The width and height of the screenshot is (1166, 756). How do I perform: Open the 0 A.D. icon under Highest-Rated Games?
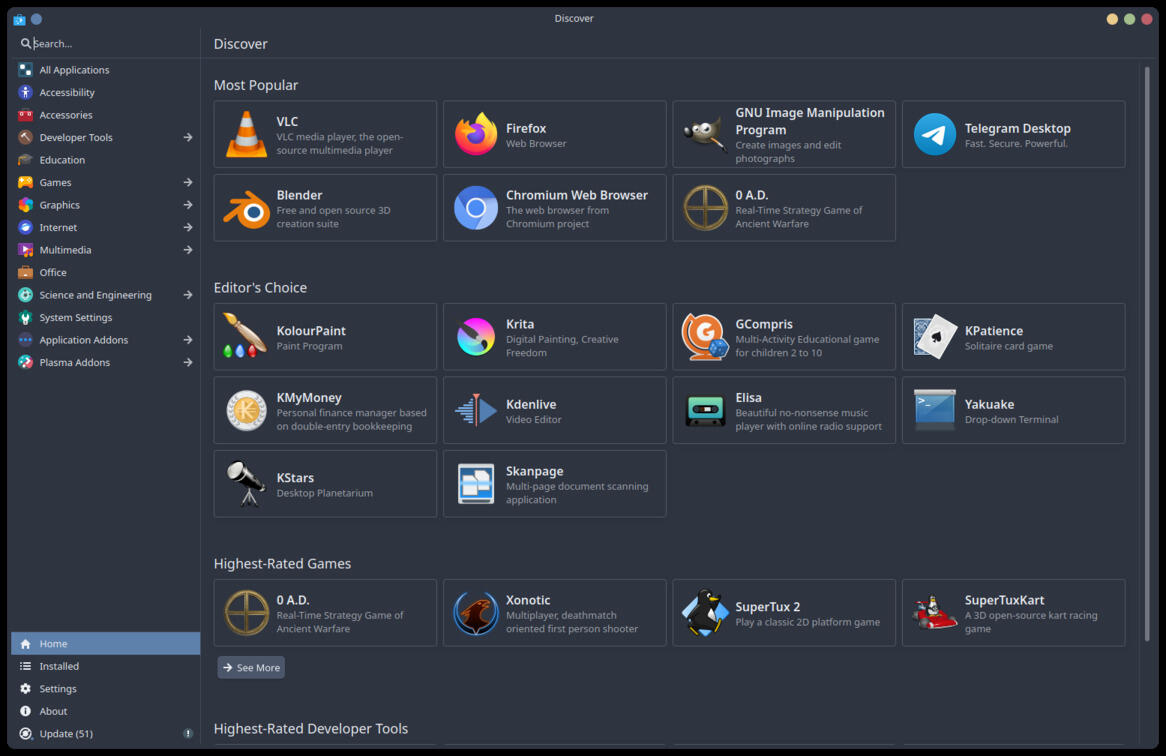[x=246, y=613]
